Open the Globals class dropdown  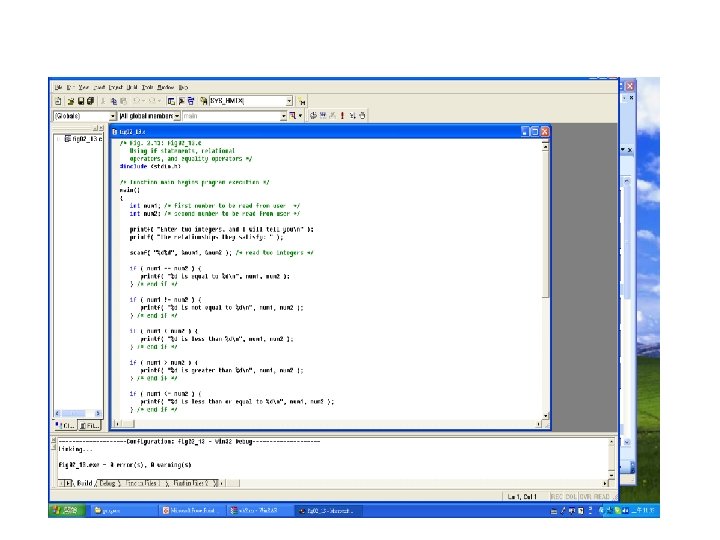pyautogui.click(x=112, y=116)
